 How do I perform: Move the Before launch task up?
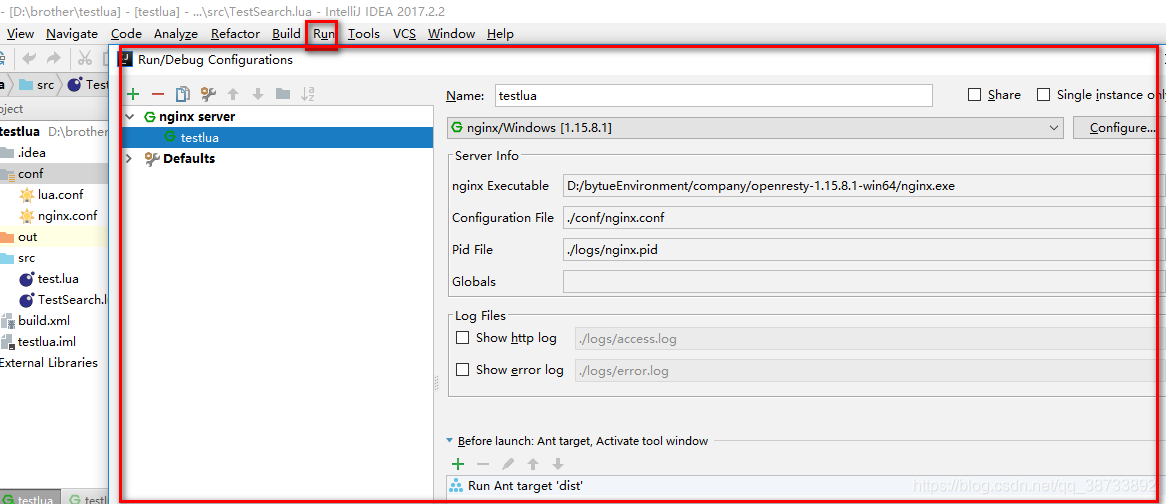tap(532, 464)
